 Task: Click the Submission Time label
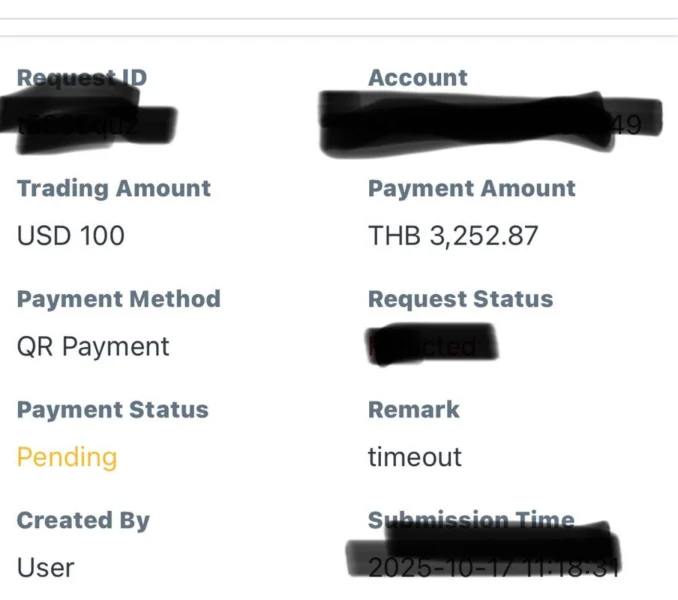pyautogui.click(x=470, y=520)
